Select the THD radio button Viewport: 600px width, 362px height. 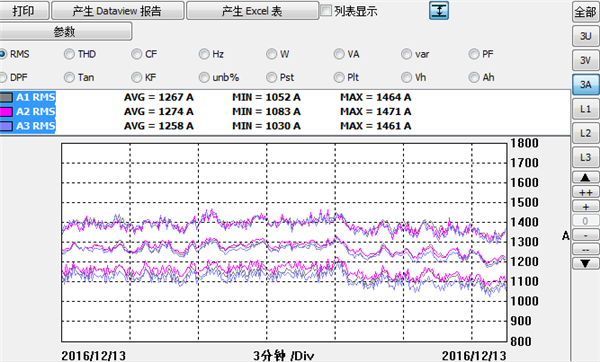[x=69, y=54]
